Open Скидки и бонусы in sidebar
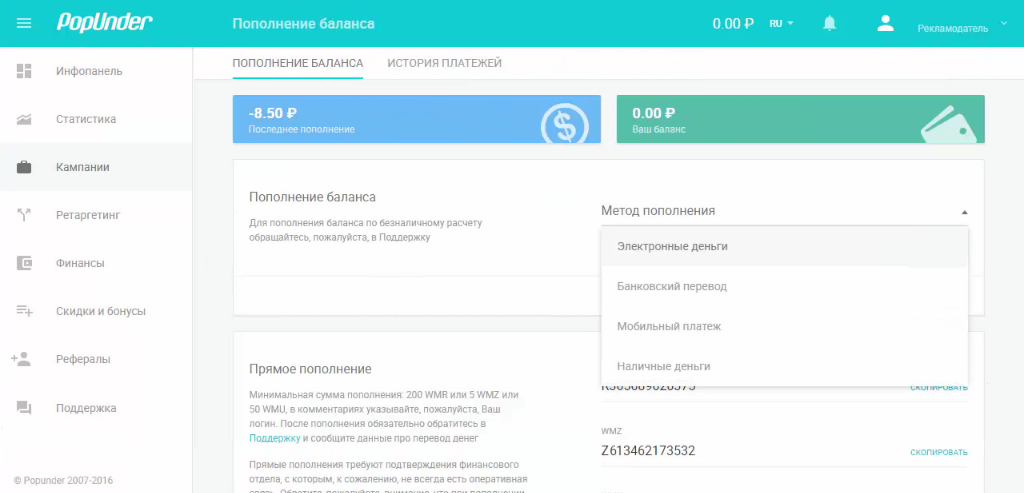The width and height of the screenshot is (1024, 493). 96,311
